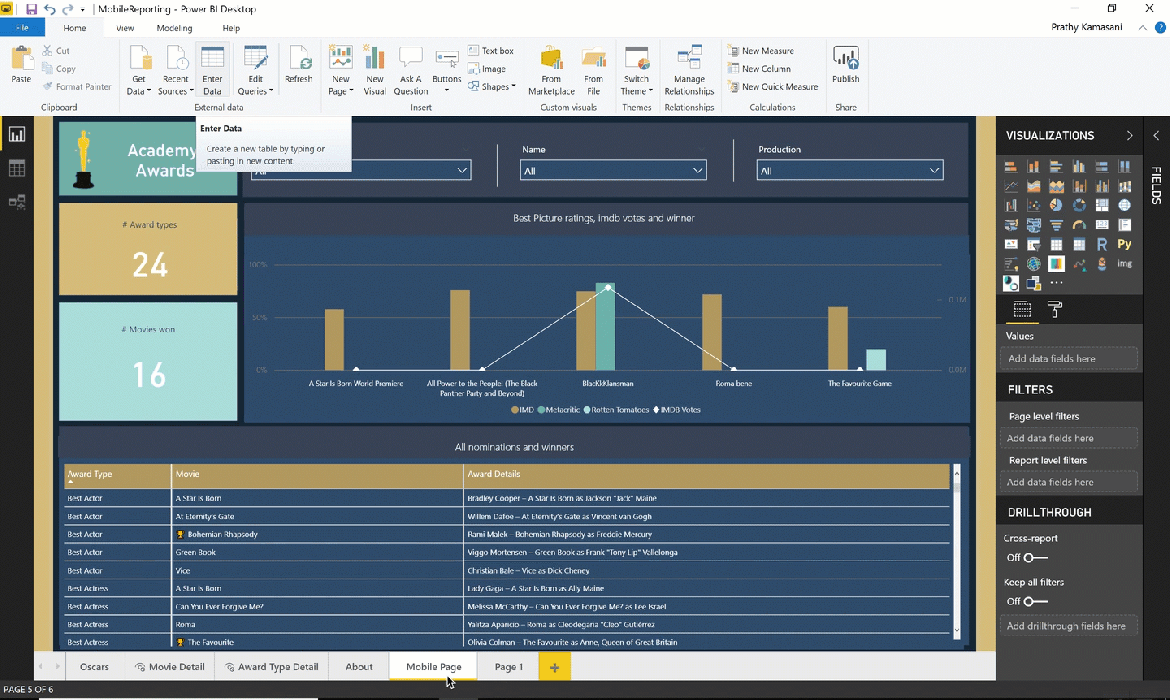Insert a New Visual
The image size is (1170, 700).
click(x=375, y=70)
